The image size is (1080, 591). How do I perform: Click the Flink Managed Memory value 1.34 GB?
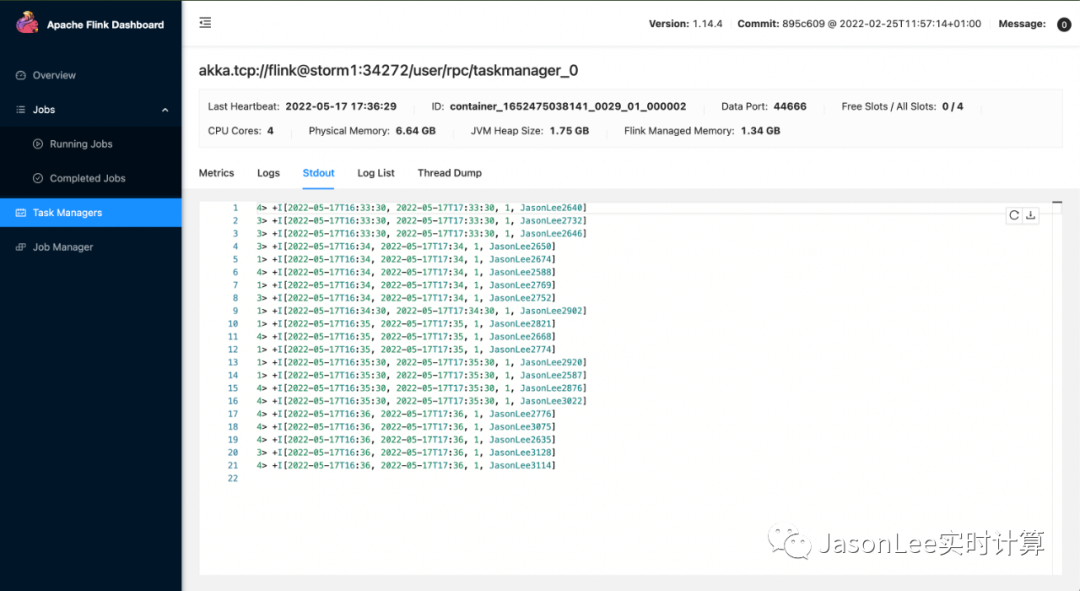point(760,131)
